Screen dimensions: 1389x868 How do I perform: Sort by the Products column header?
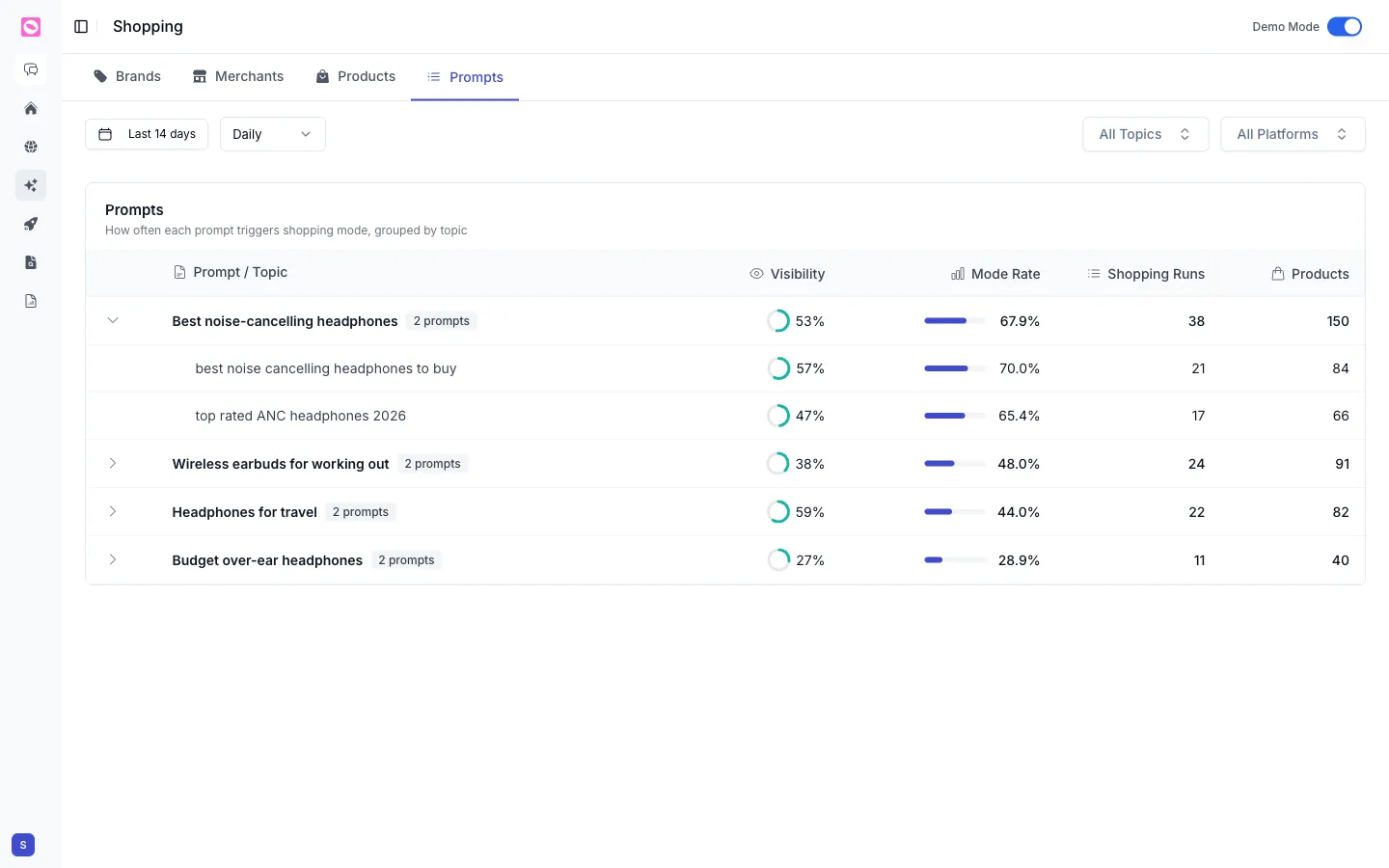pos(1310,274)
